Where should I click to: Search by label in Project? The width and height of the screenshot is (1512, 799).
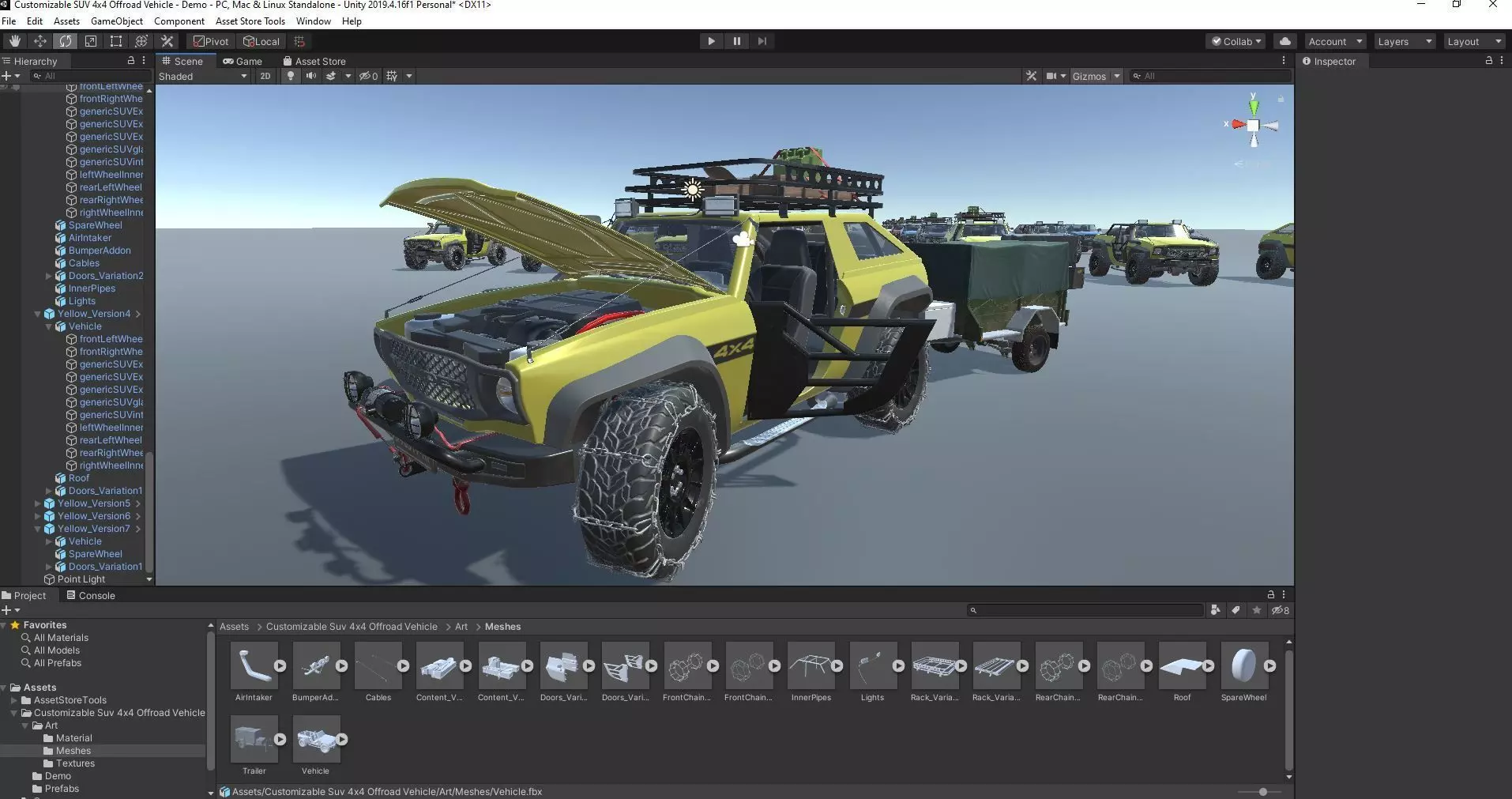(x=1236, y=610)
